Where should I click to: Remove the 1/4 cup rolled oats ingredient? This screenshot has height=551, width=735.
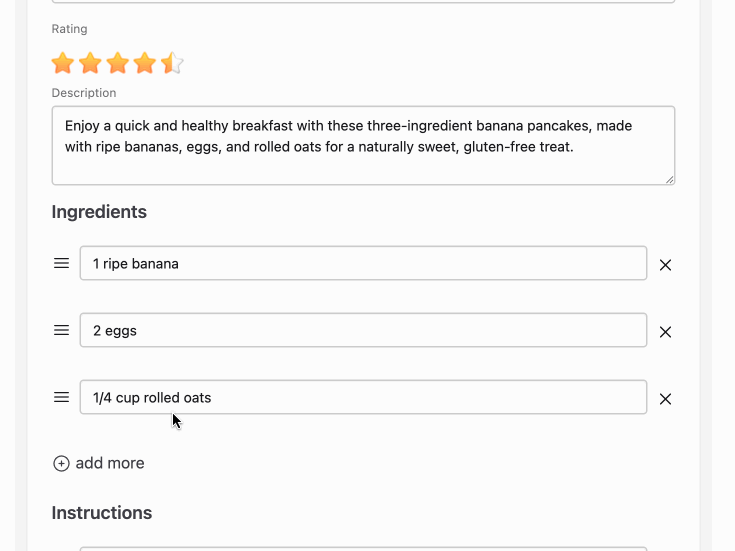pyautogui.click(x=665, y=399)
